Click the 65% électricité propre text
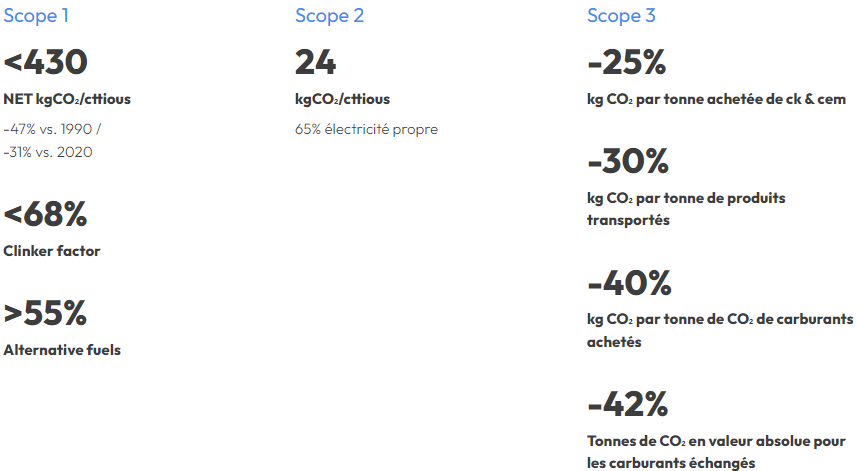Screen dimensions: 857x471 (366, 129)
